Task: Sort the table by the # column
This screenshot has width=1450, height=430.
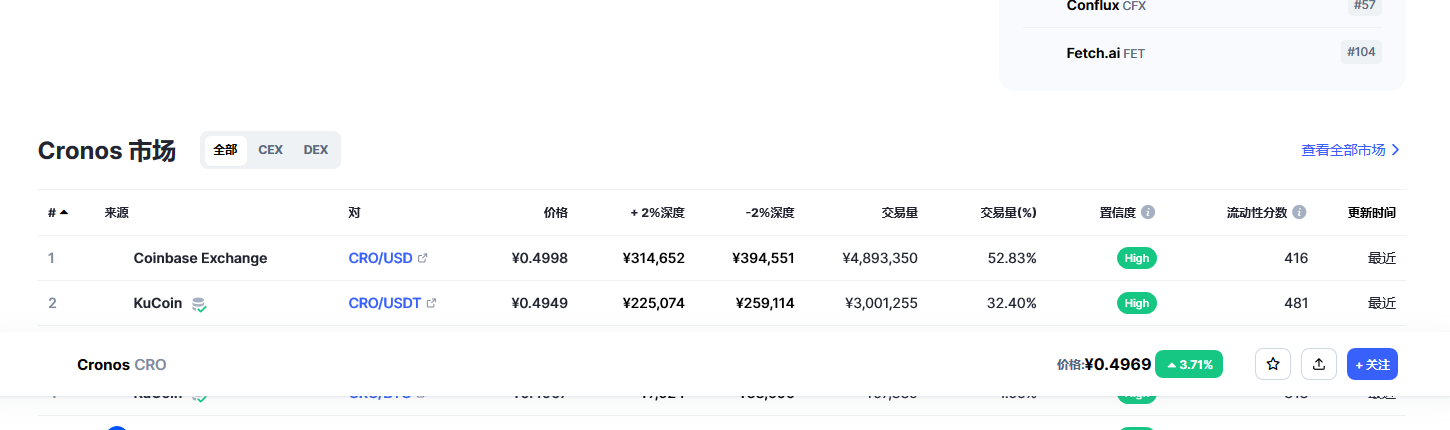Action: (58, 212)
